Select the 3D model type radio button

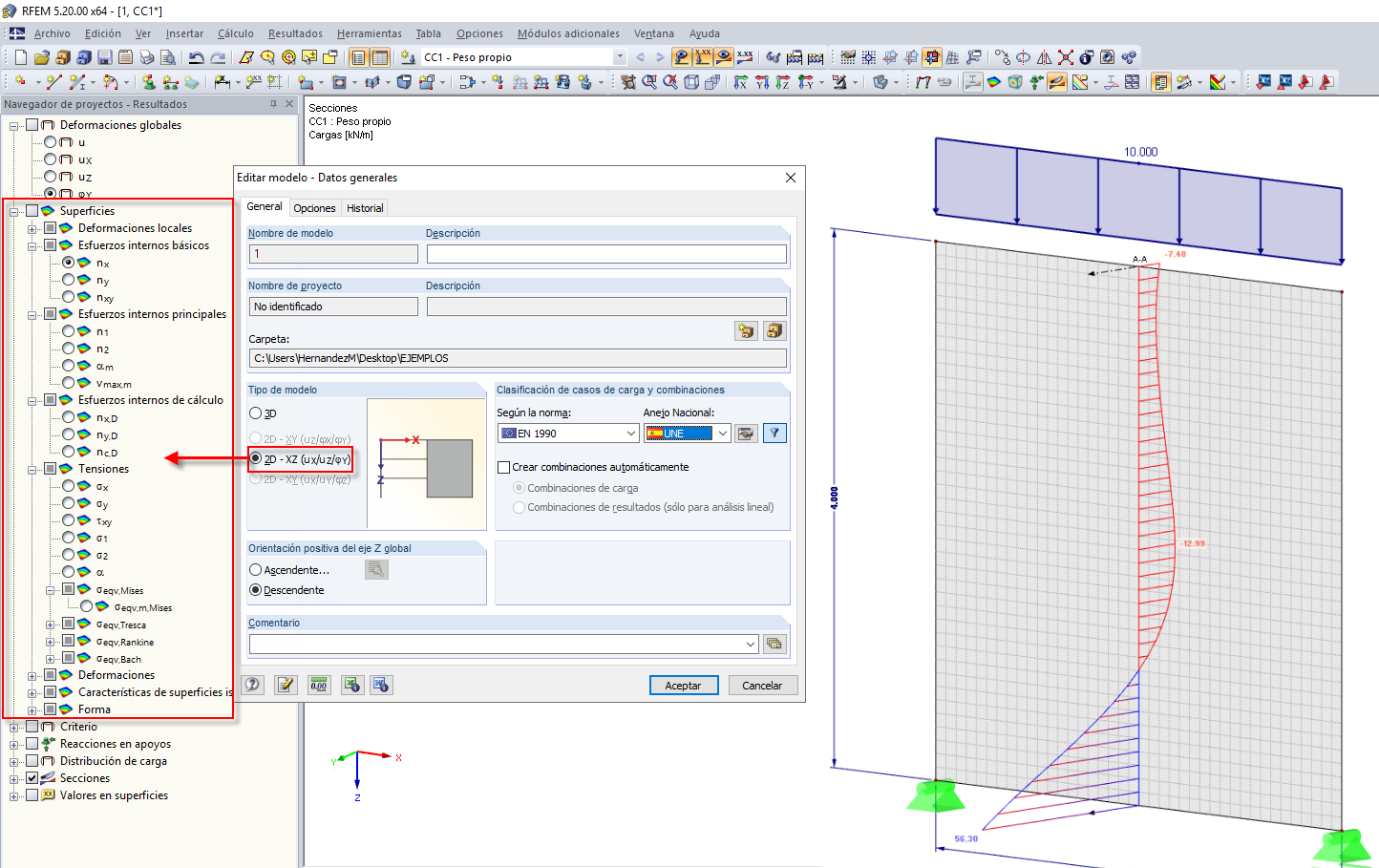pyautogui.click(x=256, y=413)
